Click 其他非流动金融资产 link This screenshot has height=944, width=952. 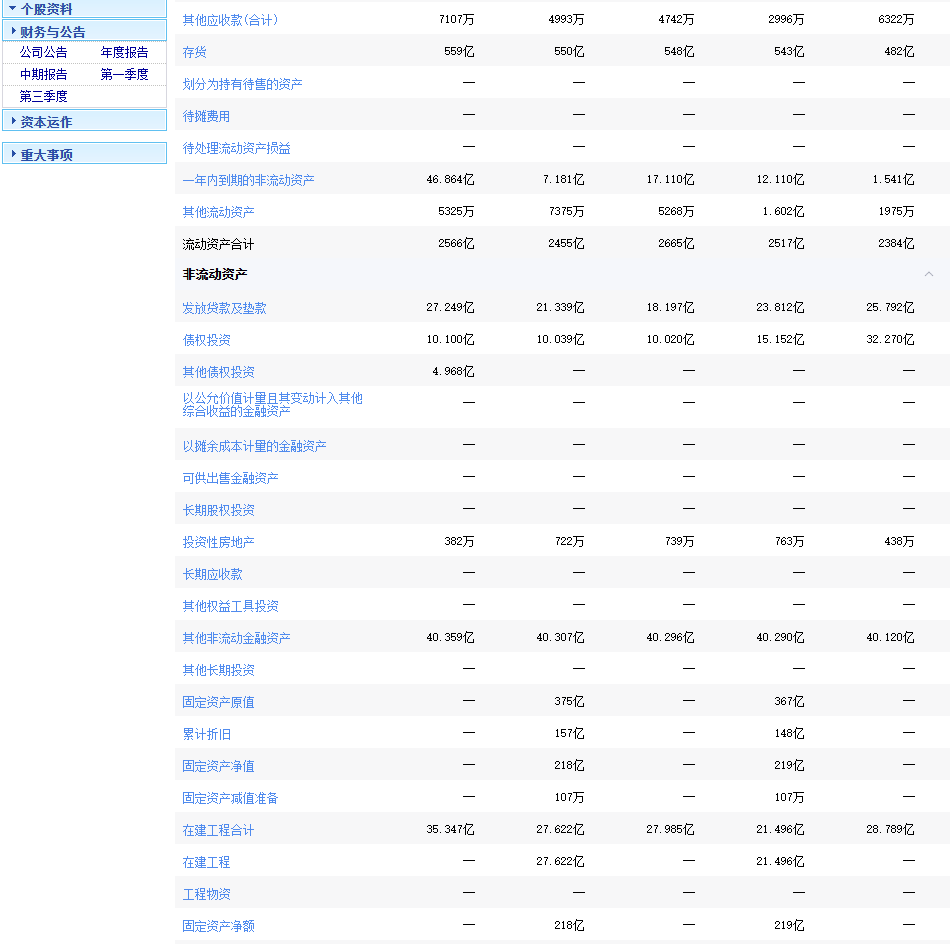point(236,638)
